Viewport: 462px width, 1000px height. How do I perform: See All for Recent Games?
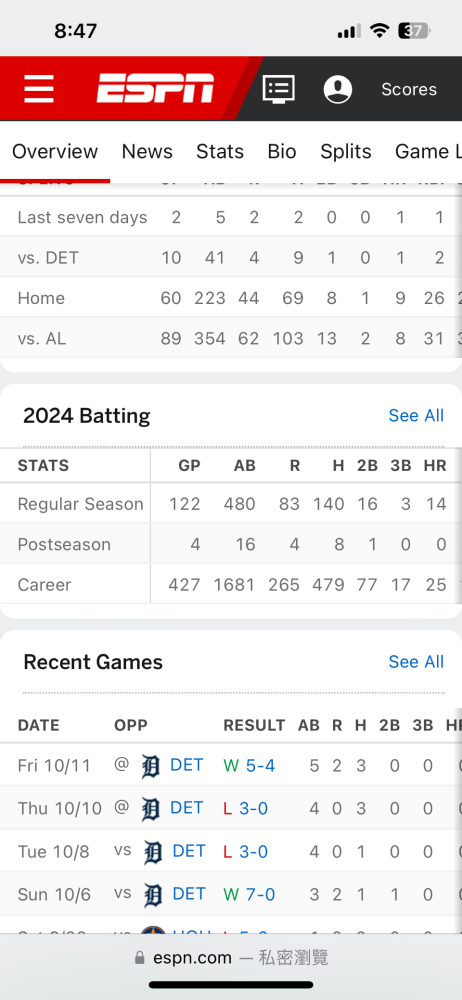click(416, 661)
